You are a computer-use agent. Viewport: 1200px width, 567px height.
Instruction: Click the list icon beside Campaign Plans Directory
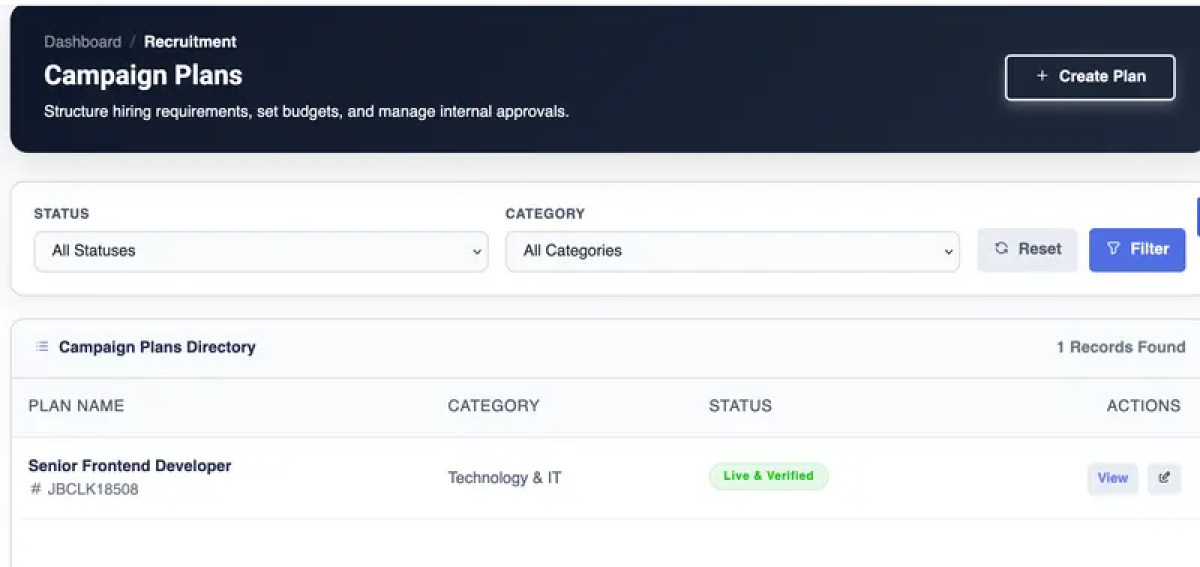(42, 347)
